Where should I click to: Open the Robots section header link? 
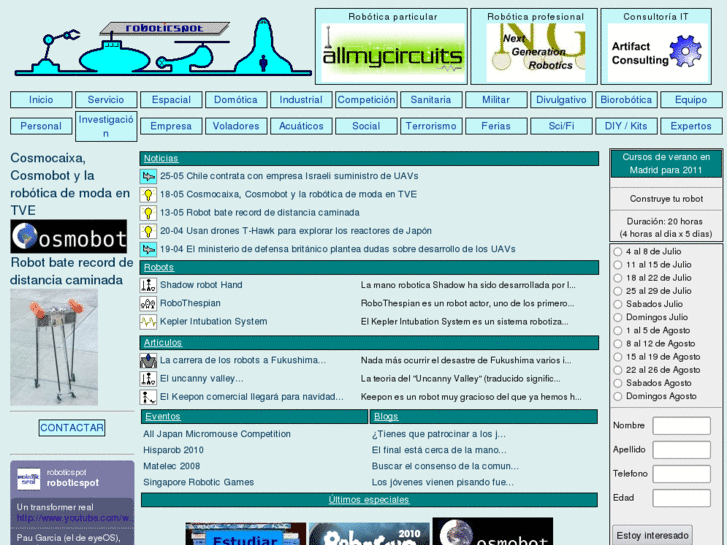click(x=159, y=268)
